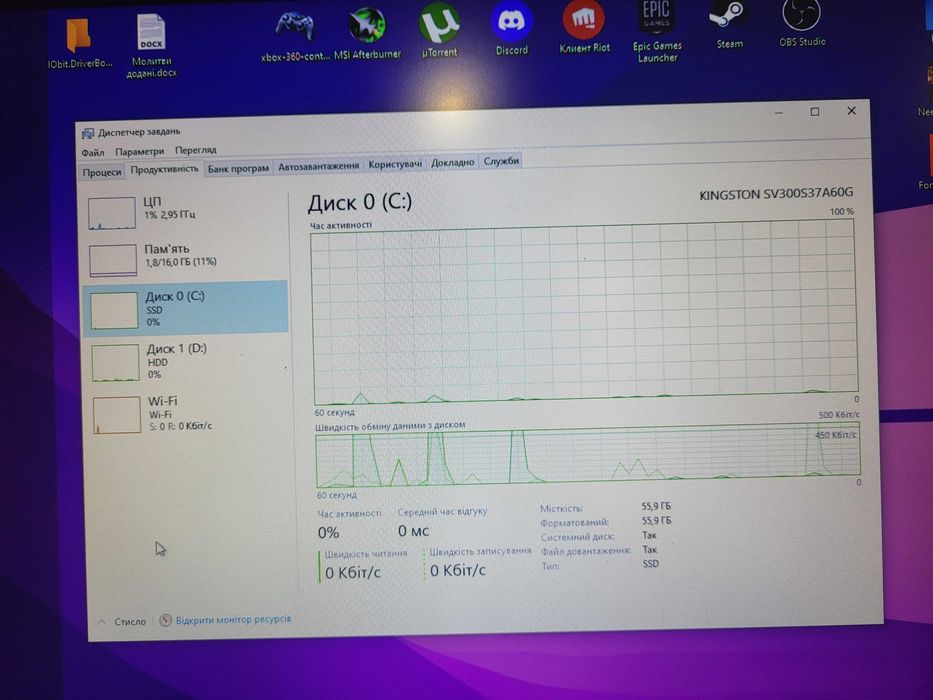Click the write speed 0 Кбіт/с value
Screen dimensions: 933x700
(458, 571)
